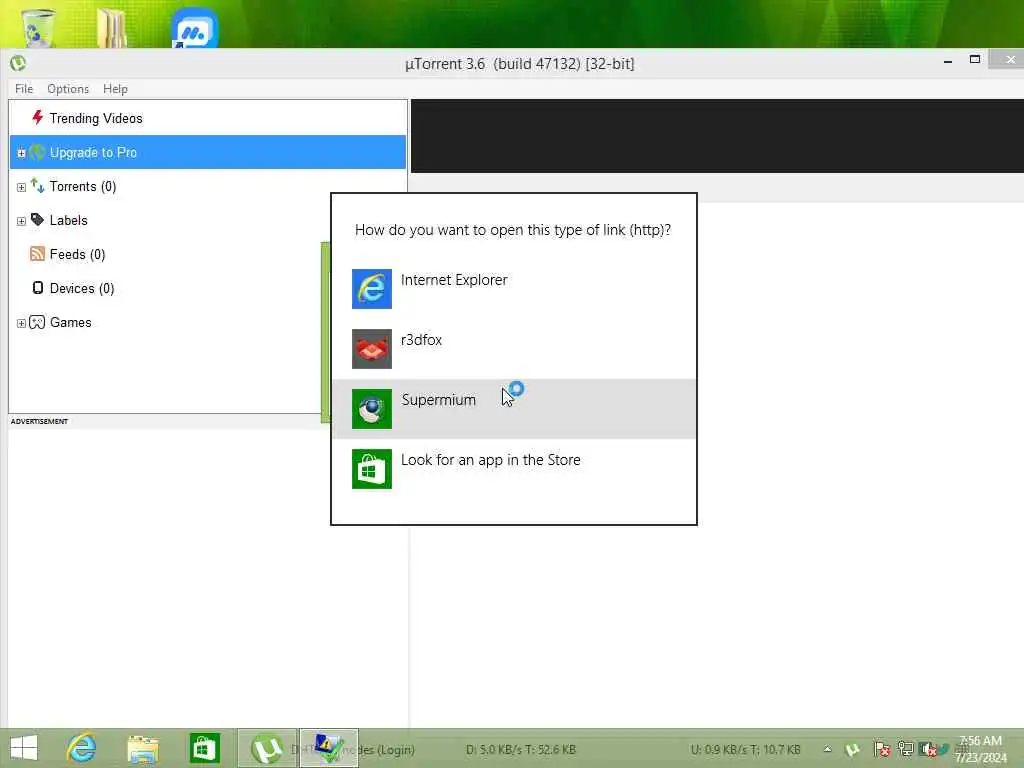Click the Windows Store bag icon in dialog
This screenshot has height=768, width=1024.
coord(372,469)
